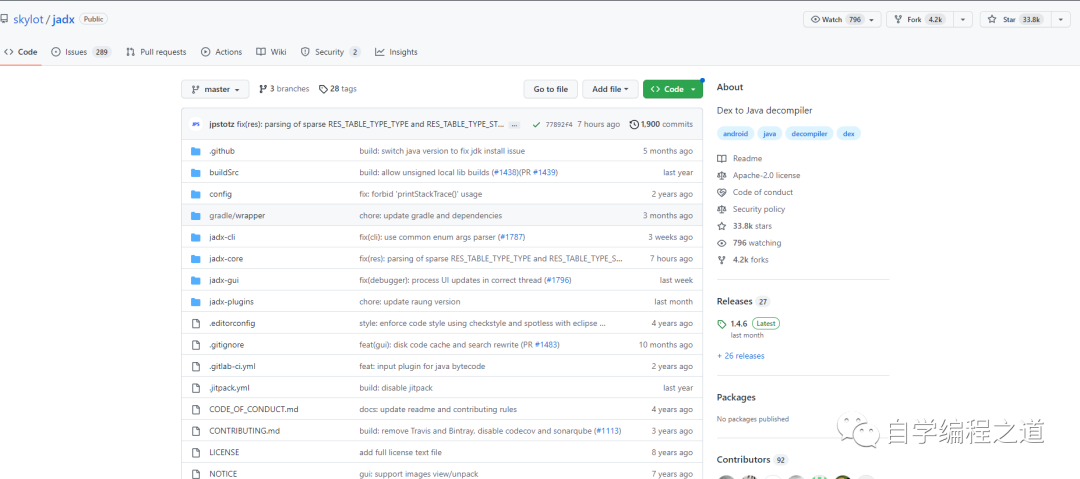Open the .jitpack.yml file
Screen dimensions: 1080x479
(x=230, y=388)
